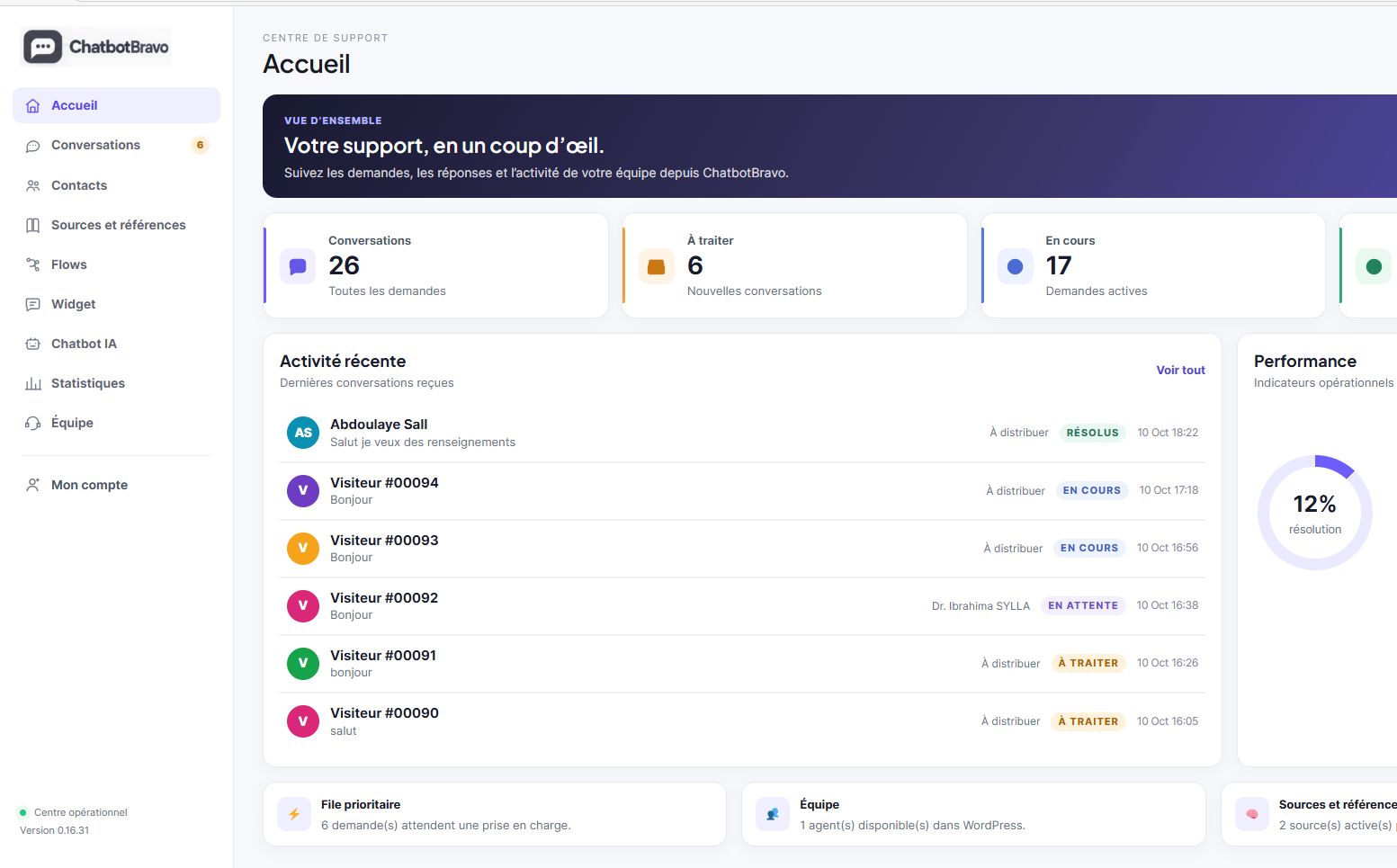Click the EN COURS badge for Visiteur #00094
The image size is (1397, 868).
click(1091, 490)
